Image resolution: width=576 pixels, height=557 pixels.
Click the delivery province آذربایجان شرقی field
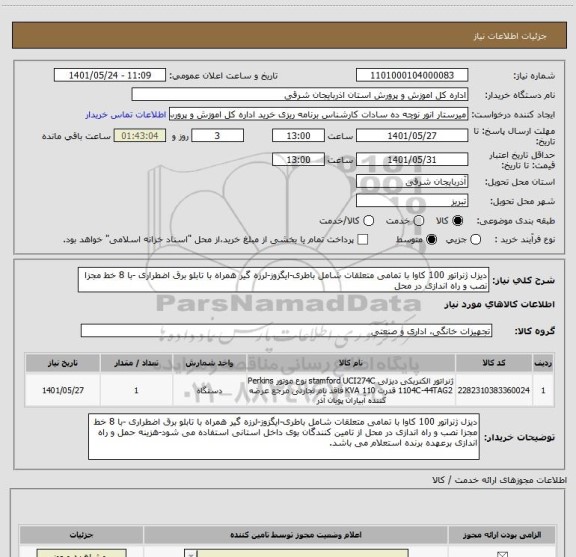pyautogui.click(x=412, y=182)
